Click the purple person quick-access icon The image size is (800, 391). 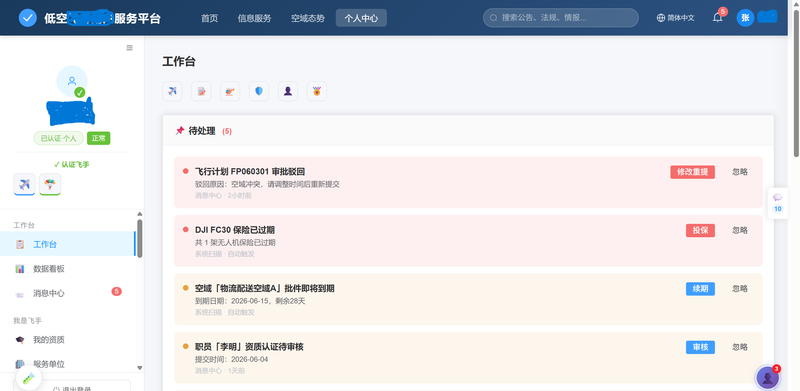click(288, 91)
